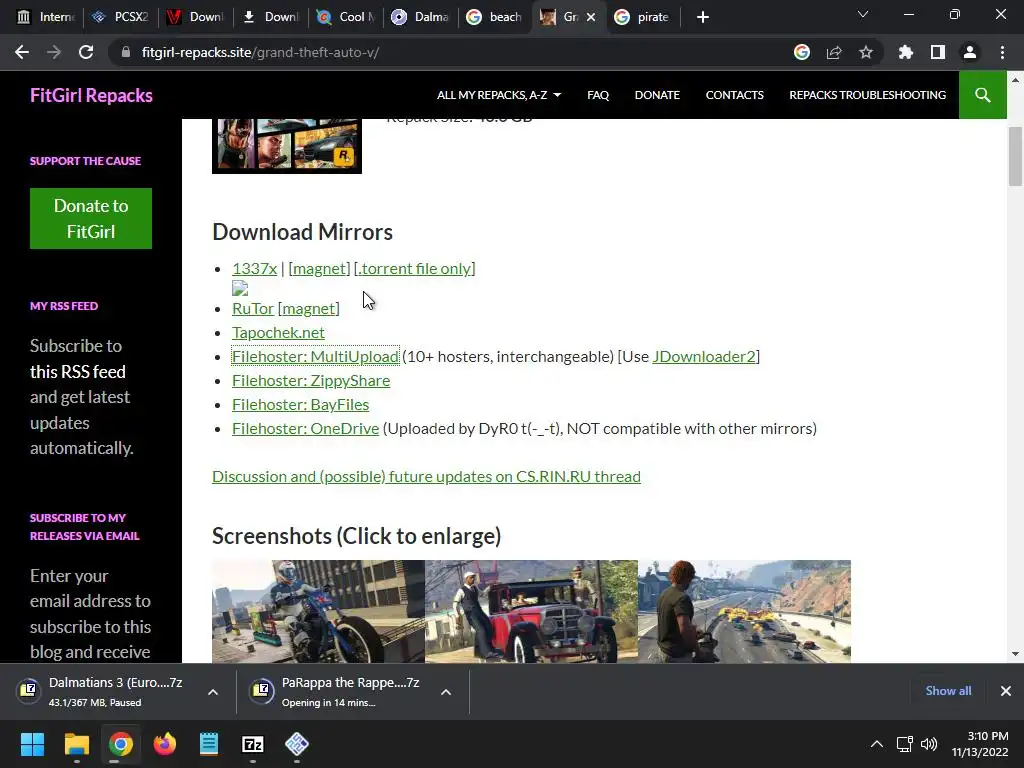Open the Windows Start menu
This screenshot has height=768, width=1024.
click(x=32, y=744)
